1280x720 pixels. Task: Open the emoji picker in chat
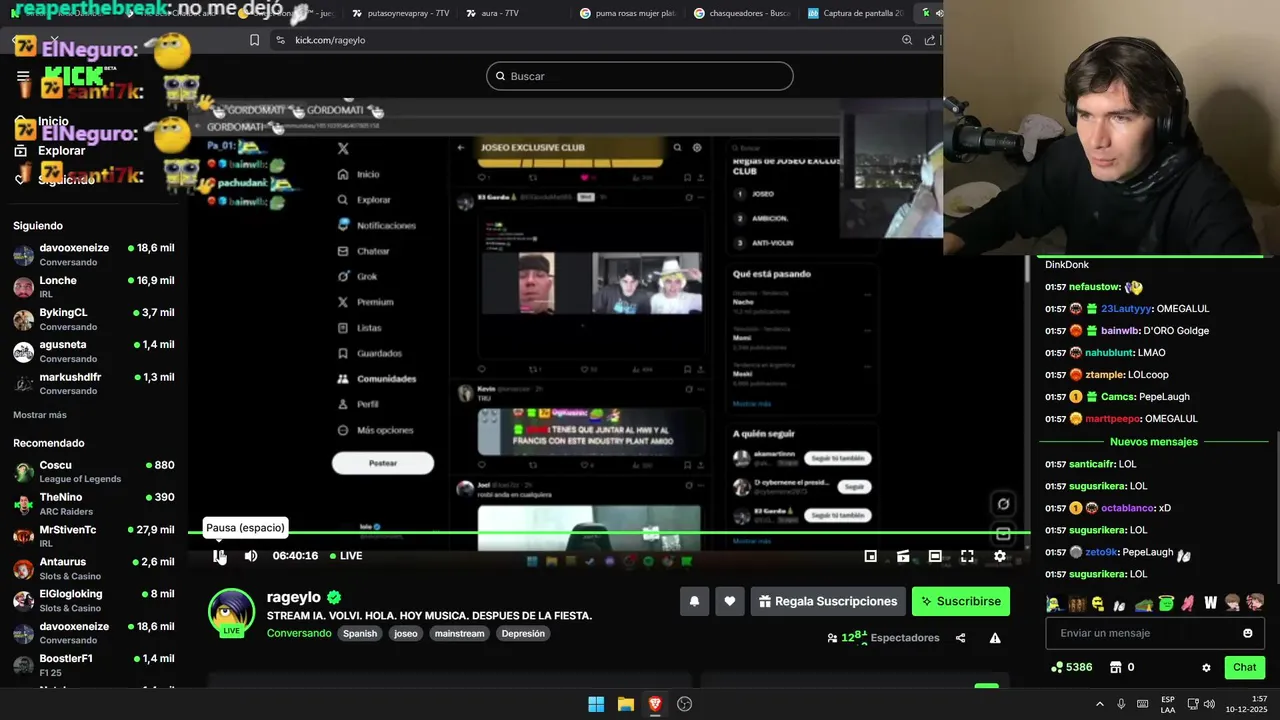click(x=1247, y=633)
